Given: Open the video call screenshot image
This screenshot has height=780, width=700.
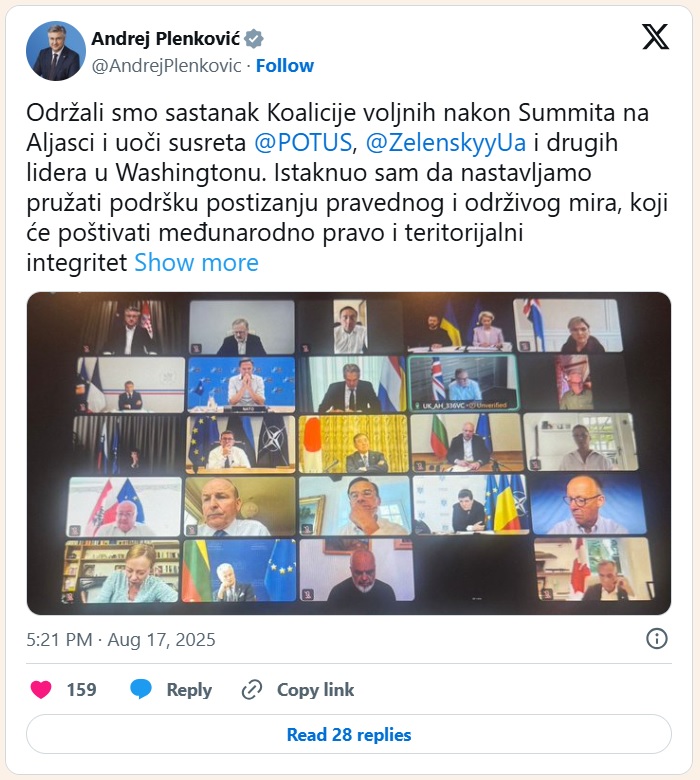Looking at the screenshot, I should pyautogui.click(x=349, y=453).
